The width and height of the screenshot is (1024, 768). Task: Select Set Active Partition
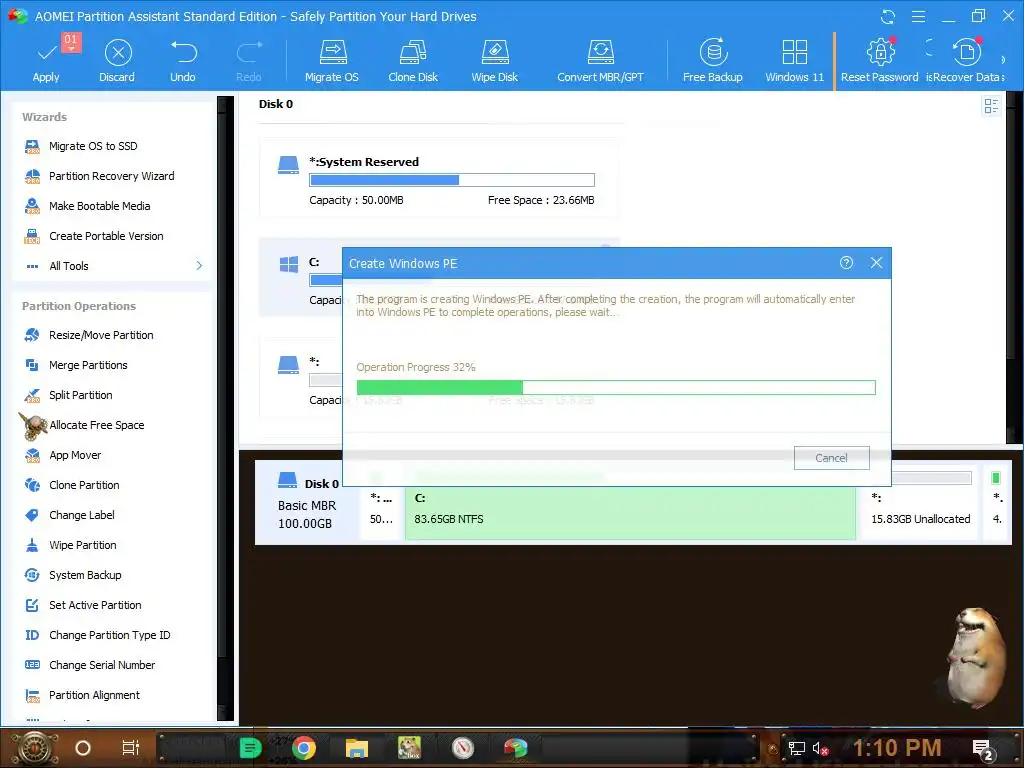[95, 605]
